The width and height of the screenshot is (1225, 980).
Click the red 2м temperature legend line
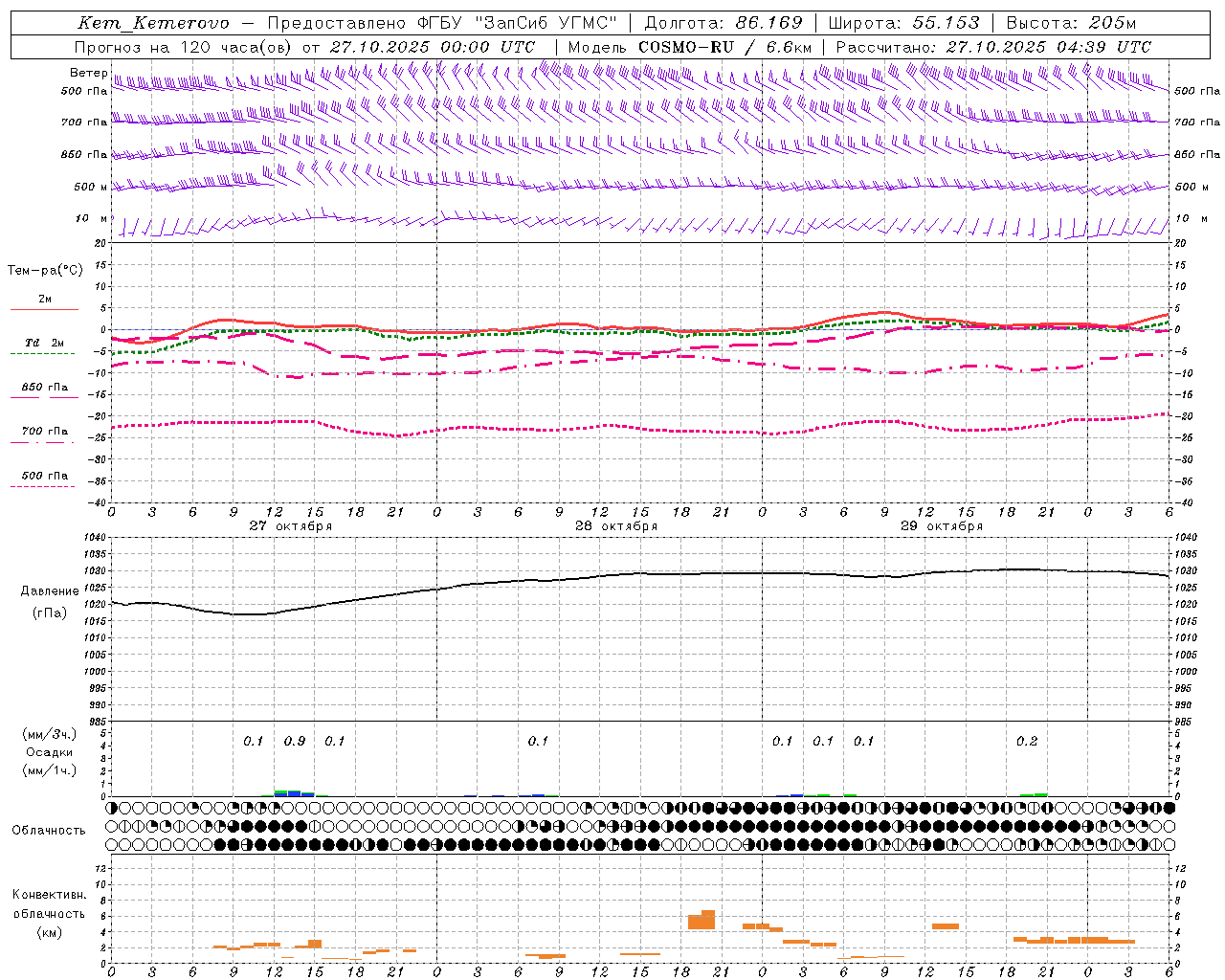point(44,309)
